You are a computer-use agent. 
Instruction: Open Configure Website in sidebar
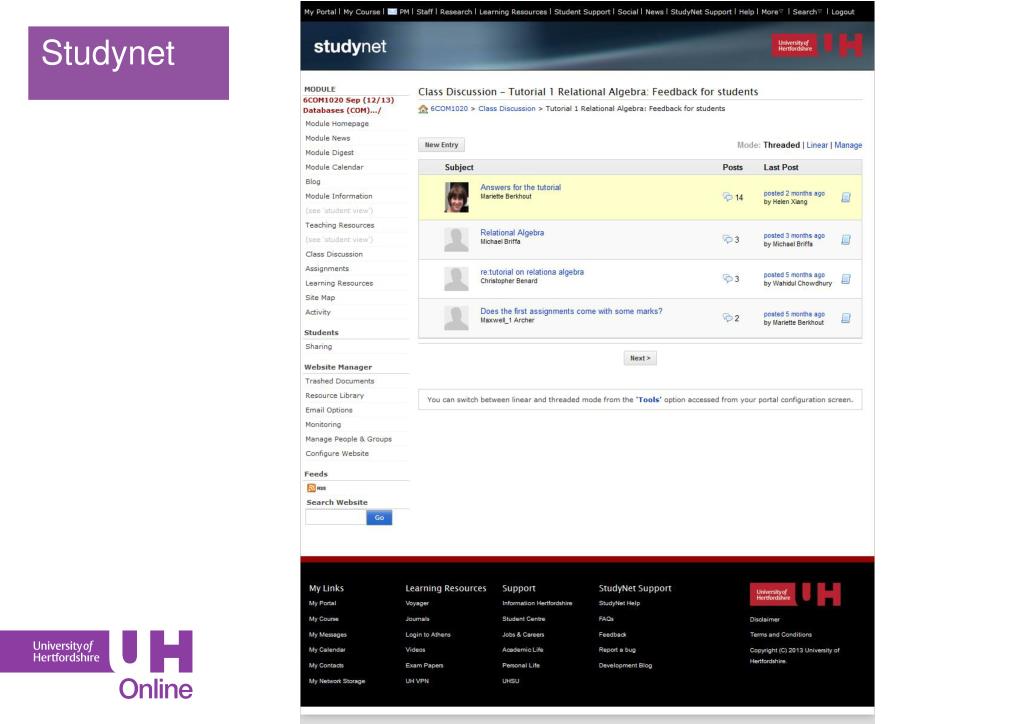[337, 454]
